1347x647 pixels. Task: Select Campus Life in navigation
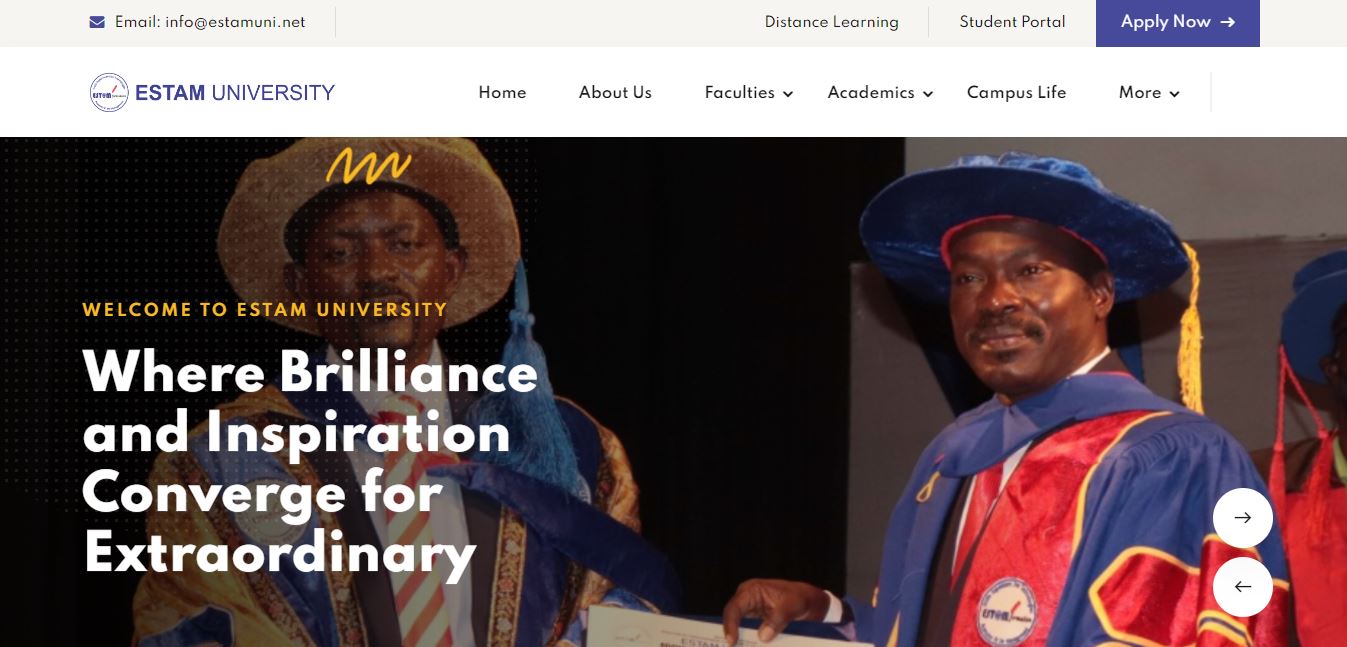(1016, 92)
